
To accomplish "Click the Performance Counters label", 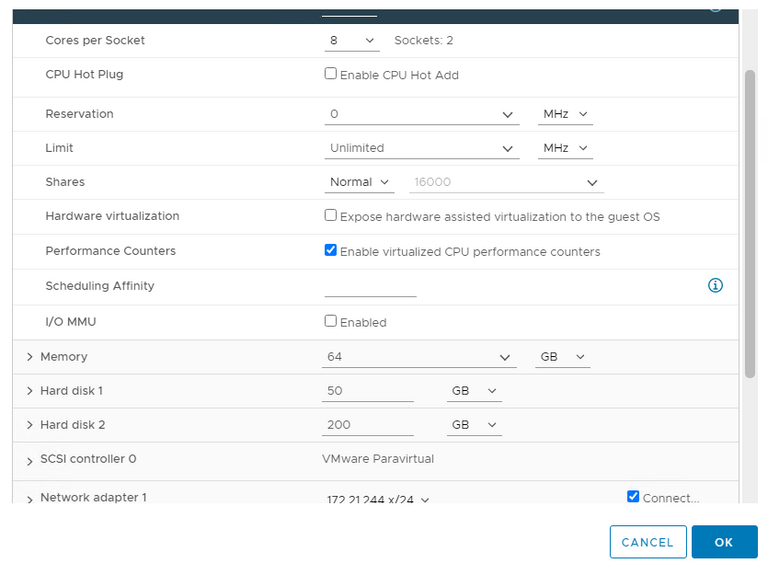I will coord(110,251).
